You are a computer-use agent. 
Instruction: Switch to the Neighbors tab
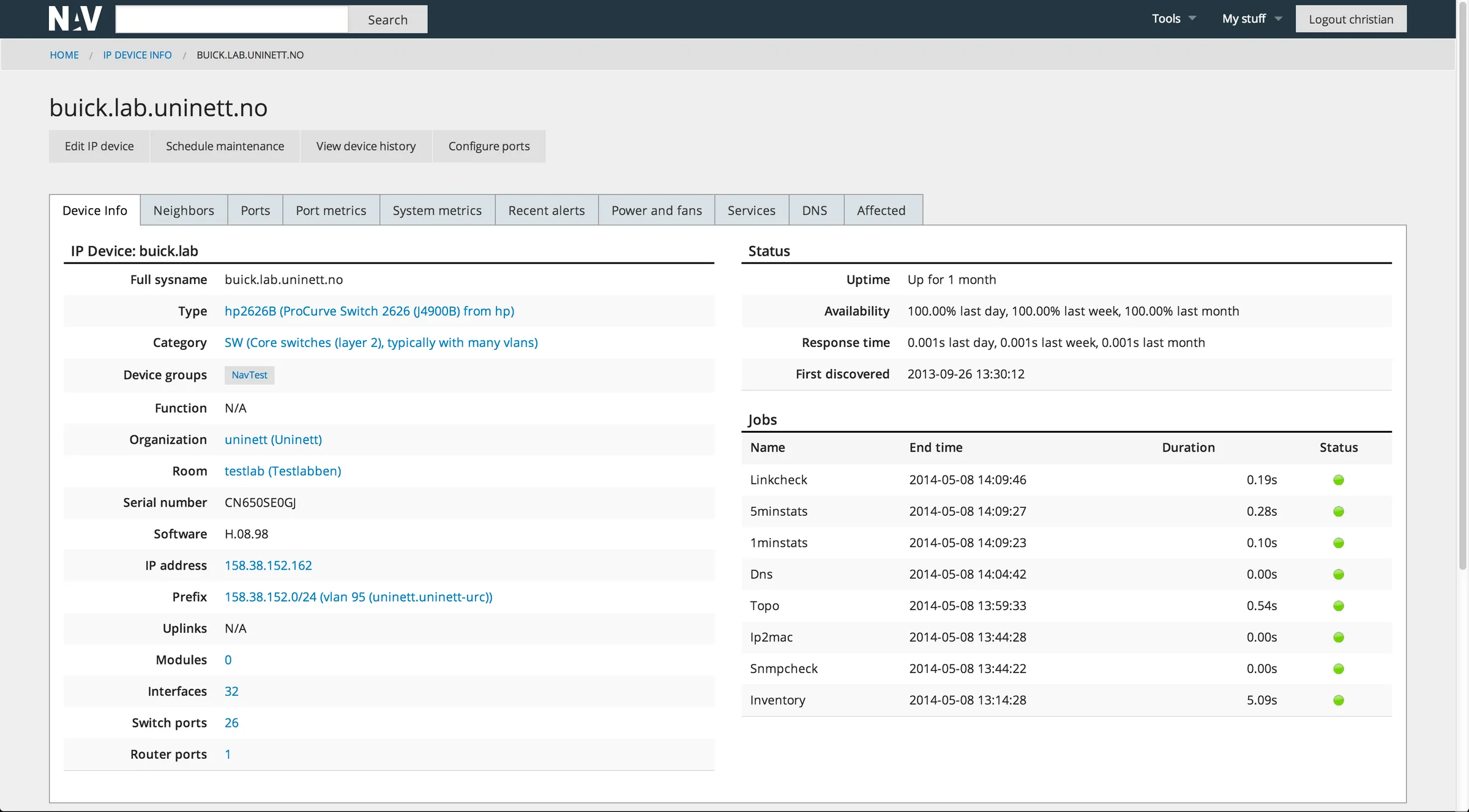coord(184,210)
